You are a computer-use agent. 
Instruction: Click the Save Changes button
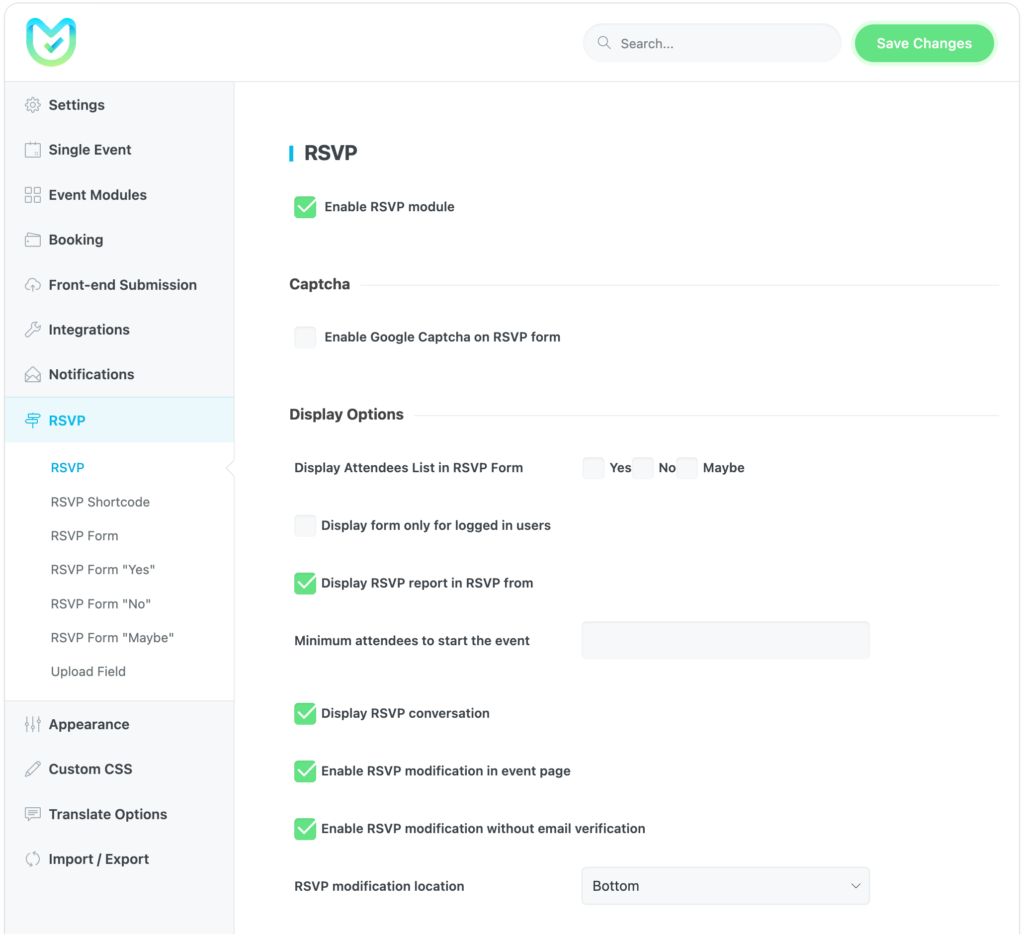tap(923, 43)
